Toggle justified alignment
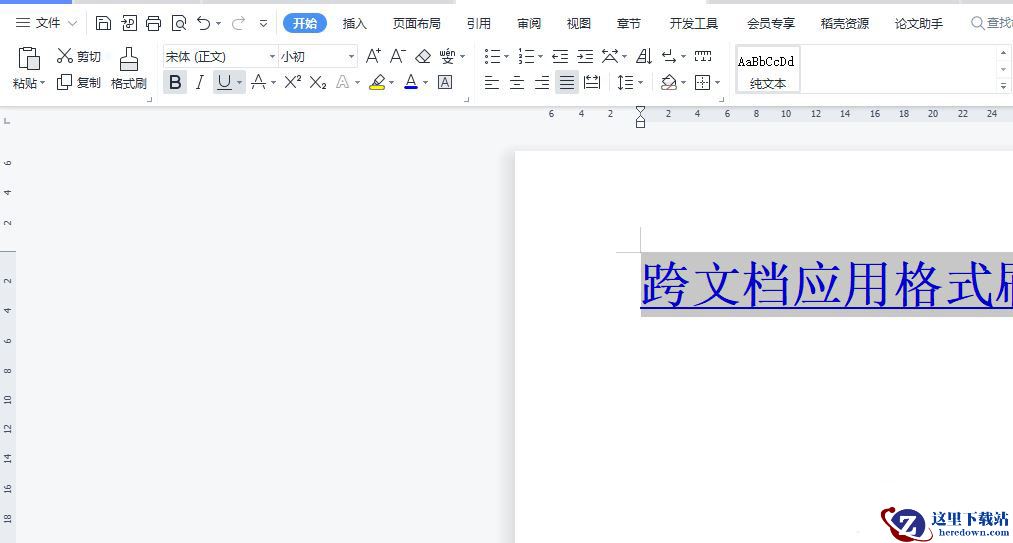The width and height of the screenshot is (1013, 543). coord(567,82)
